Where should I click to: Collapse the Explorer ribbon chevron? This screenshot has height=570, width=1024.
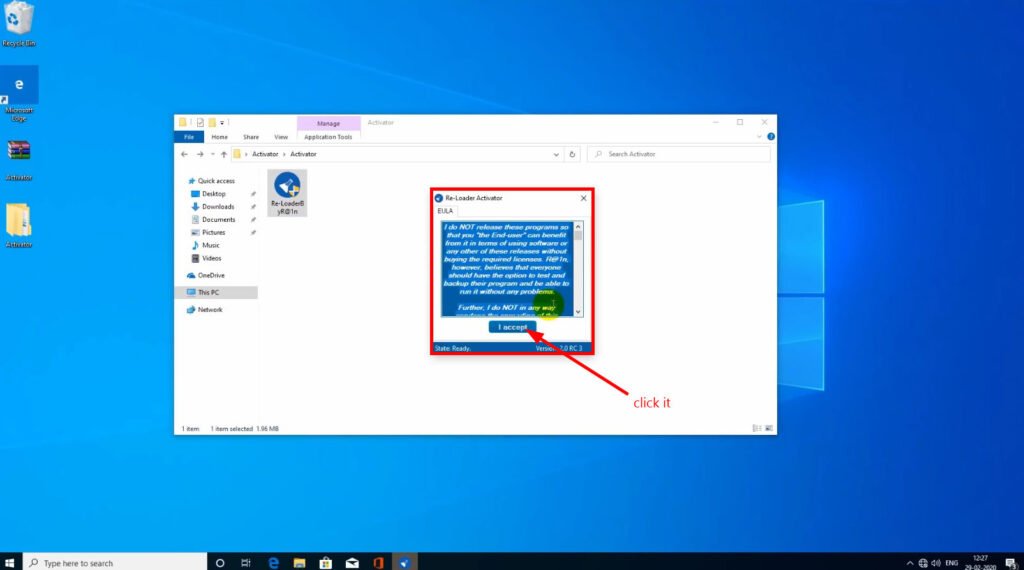[x=759, y=137]
